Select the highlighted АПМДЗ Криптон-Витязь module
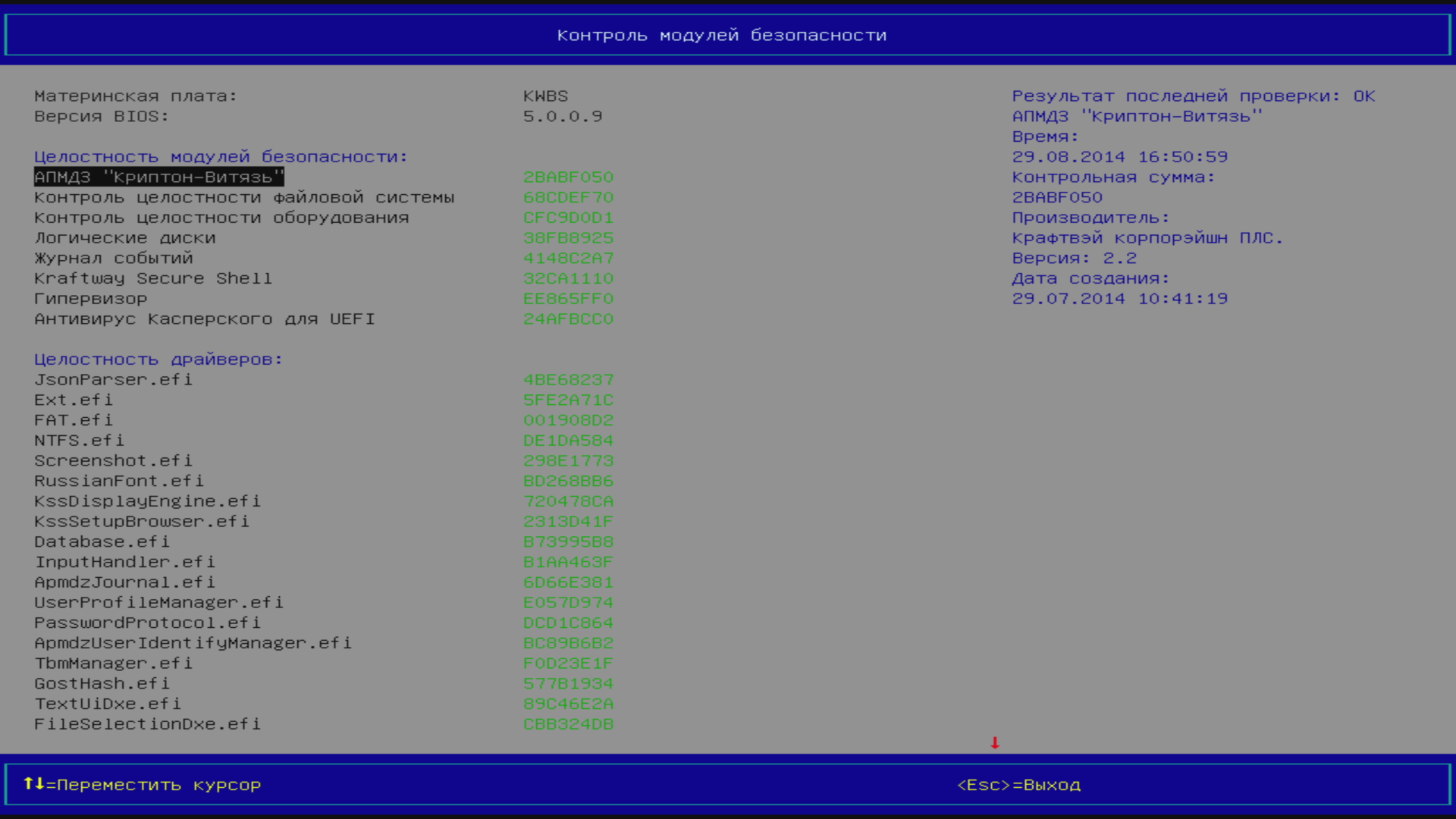This screenshot has height=819, width=1456. pos(158,177)
